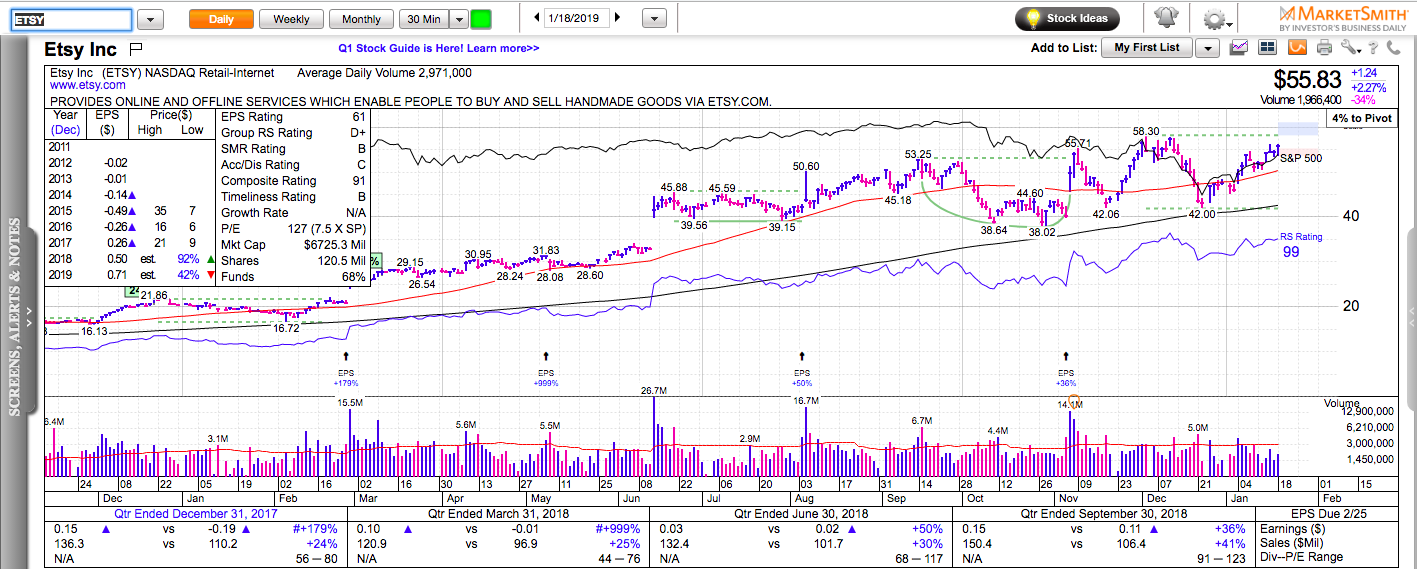Click the P/E 127 row

(x=293, y=229)
